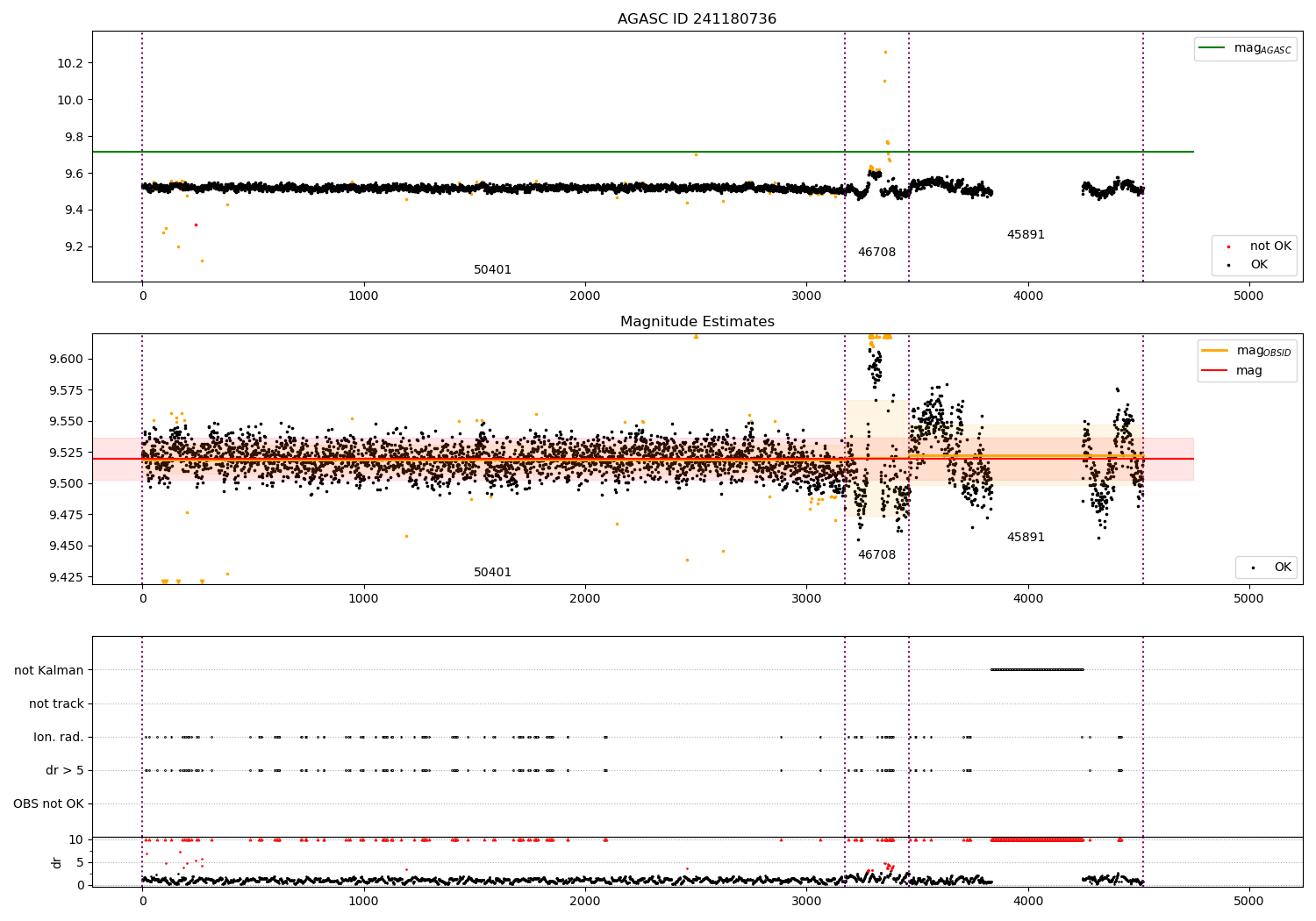The image size is (1316, 921).
Task: Click the 'dr > 5' row label
Action: pos(65,770)
